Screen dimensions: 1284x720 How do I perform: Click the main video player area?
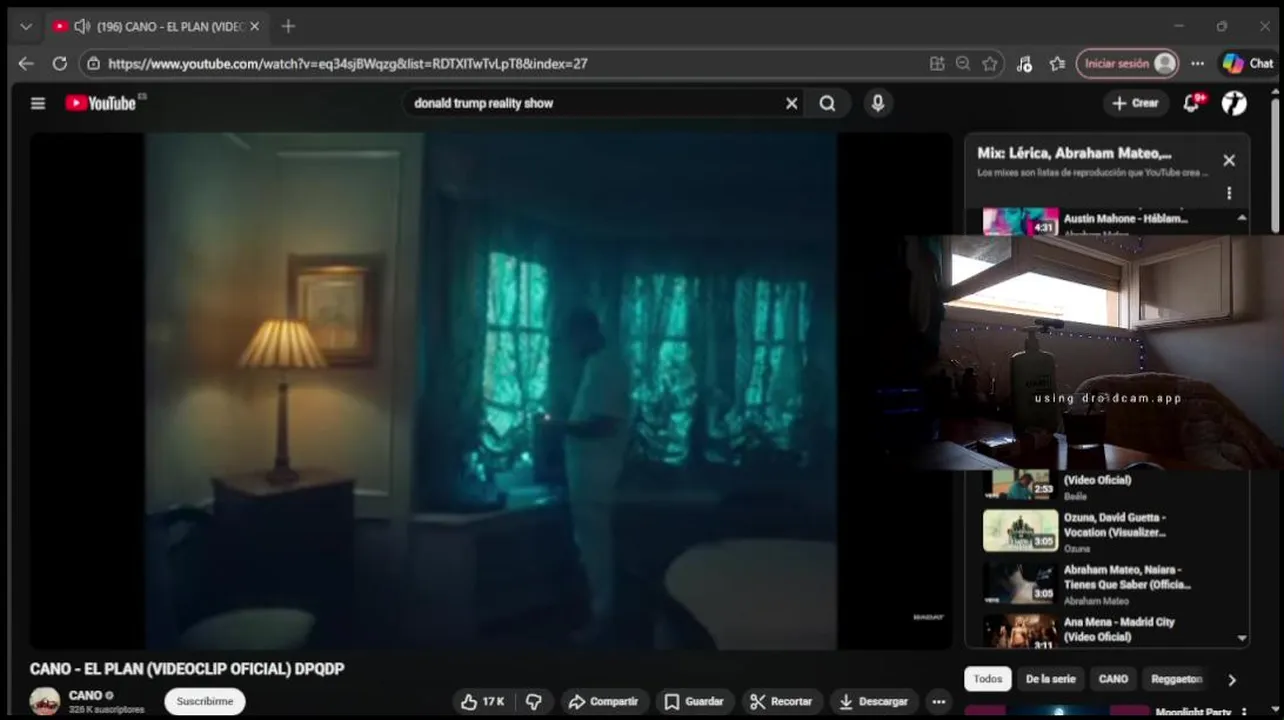(490, 391)
